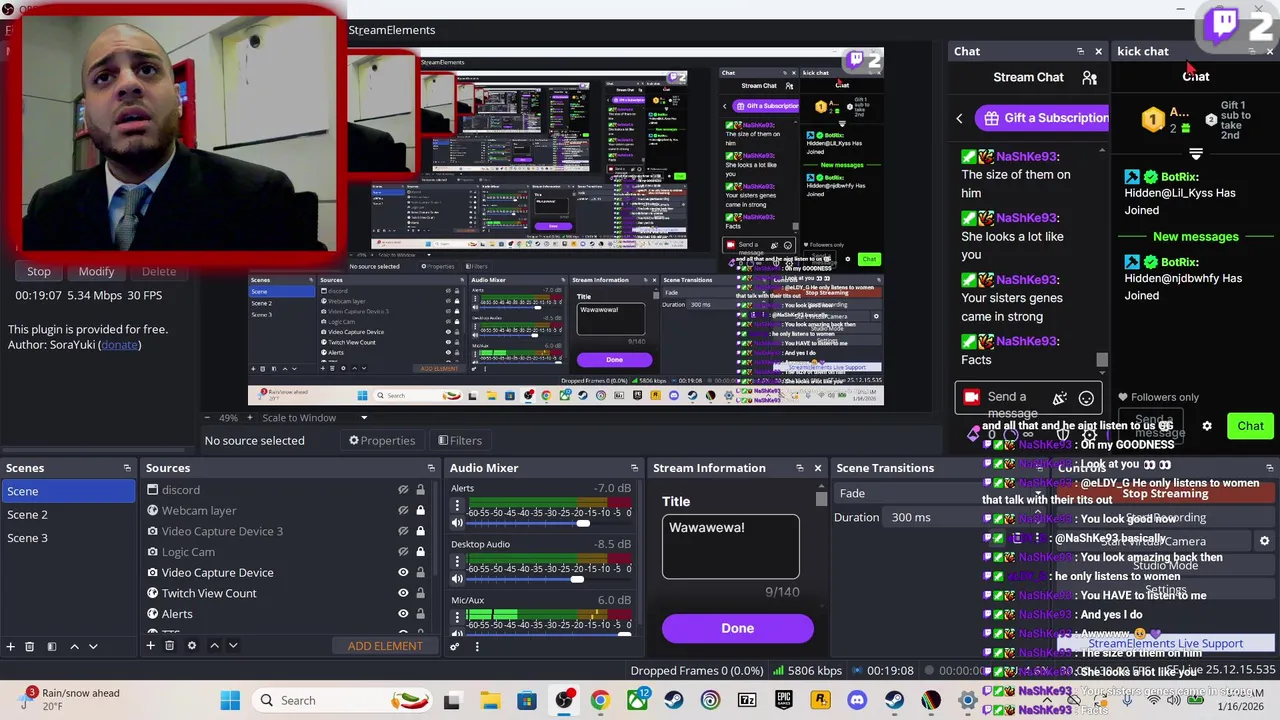Click ADD ELEMENT in Sources

coord(385,646)
